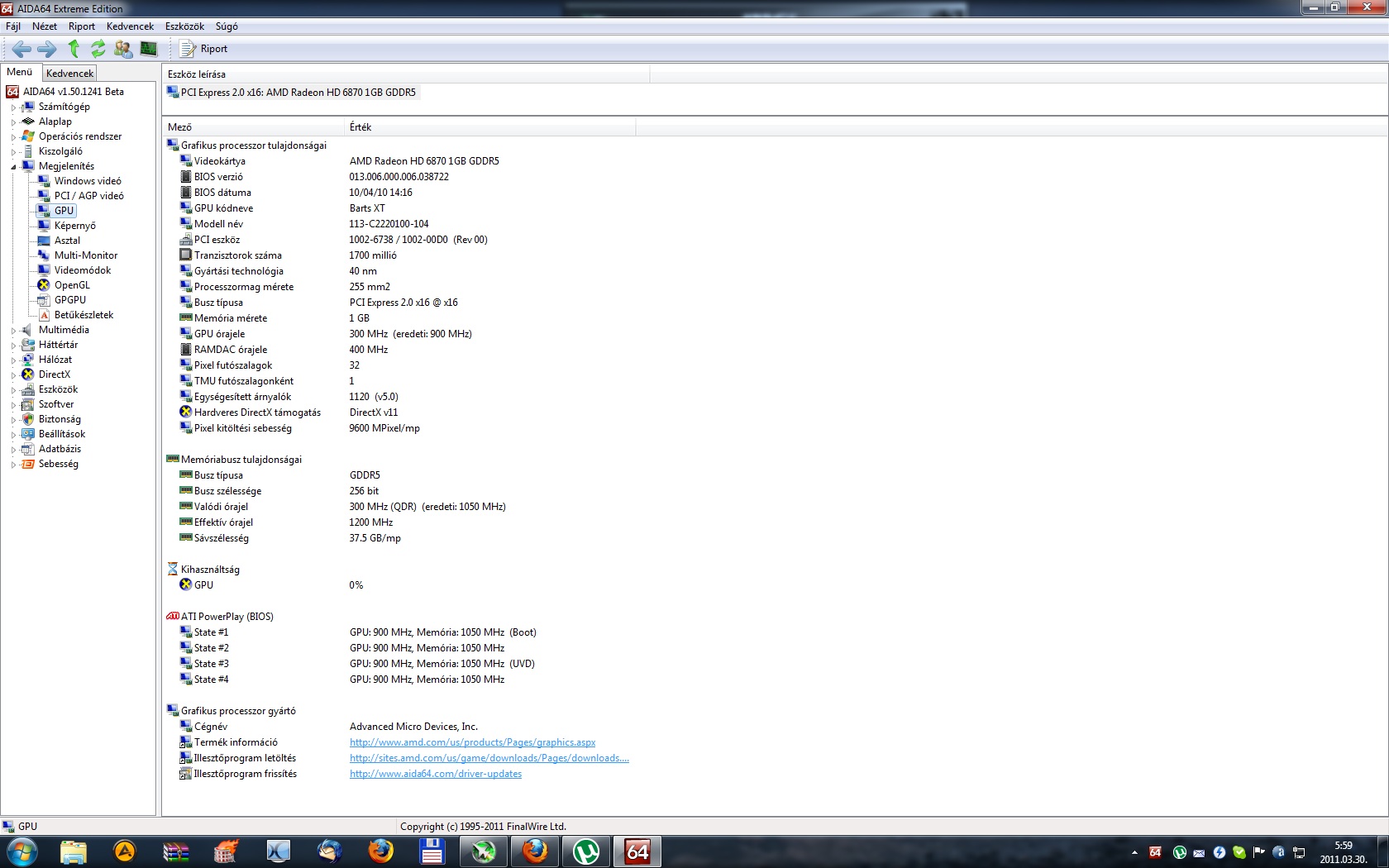Viewport: 1389px width, 868px height.
Task: Click the OpenGL tree icon
Action: (x=44, y=285)
